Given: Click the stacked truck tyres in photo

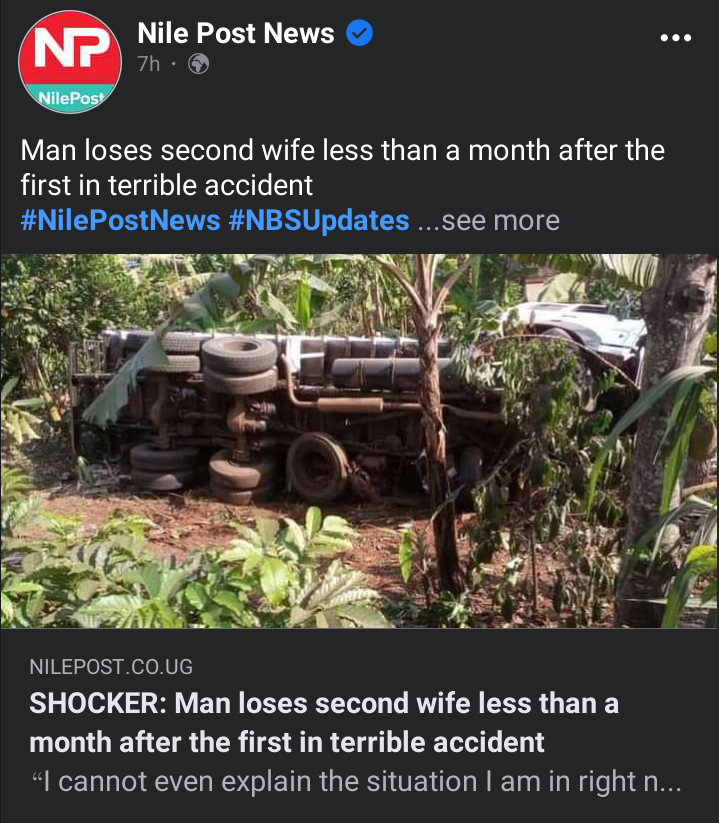Looking at the screenshot, I should [x=240, y=365].
